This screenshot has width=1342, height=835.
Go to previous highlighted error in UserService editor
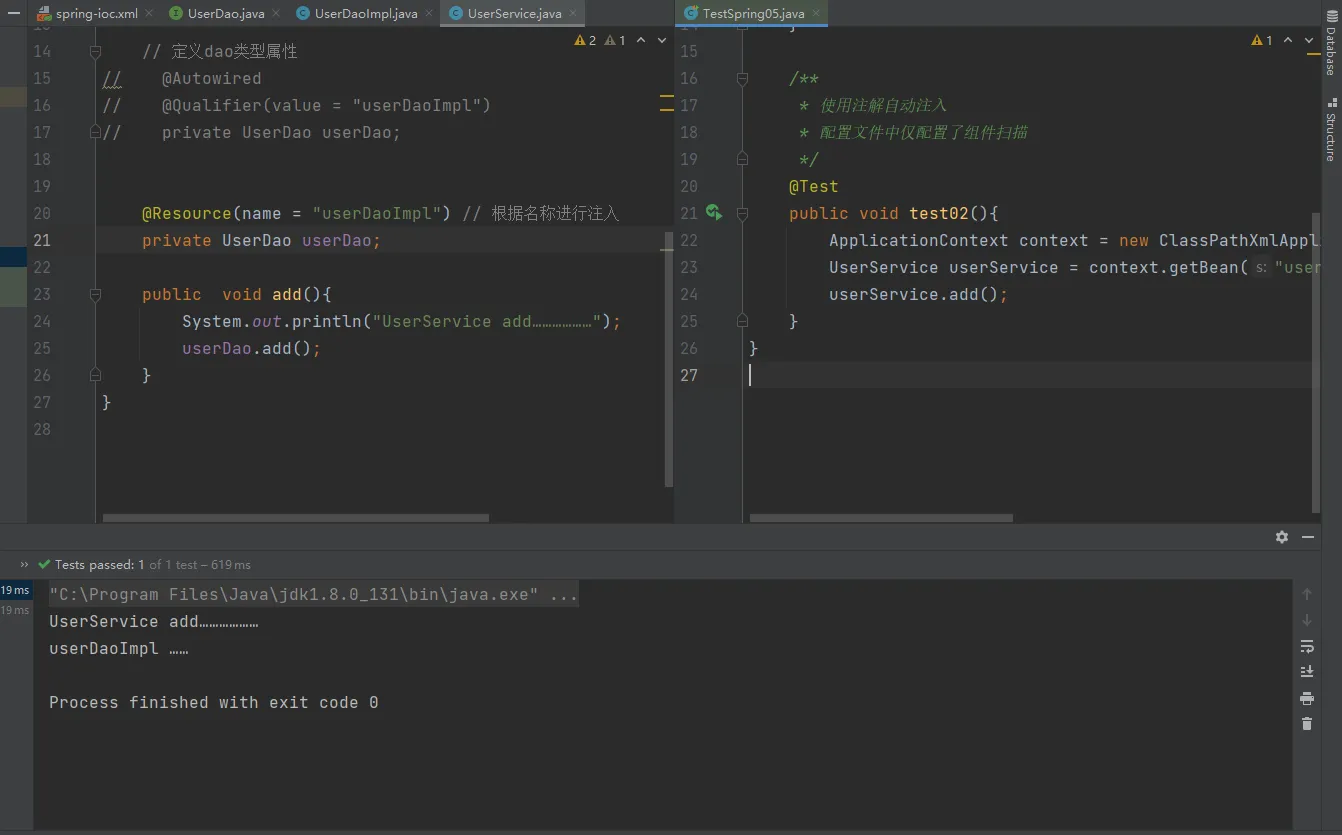tap(641, 41)
